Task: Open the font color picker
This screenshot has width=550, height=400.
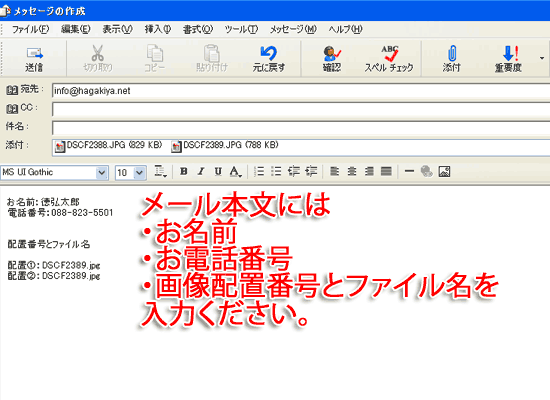Action: tap(235, 172)
